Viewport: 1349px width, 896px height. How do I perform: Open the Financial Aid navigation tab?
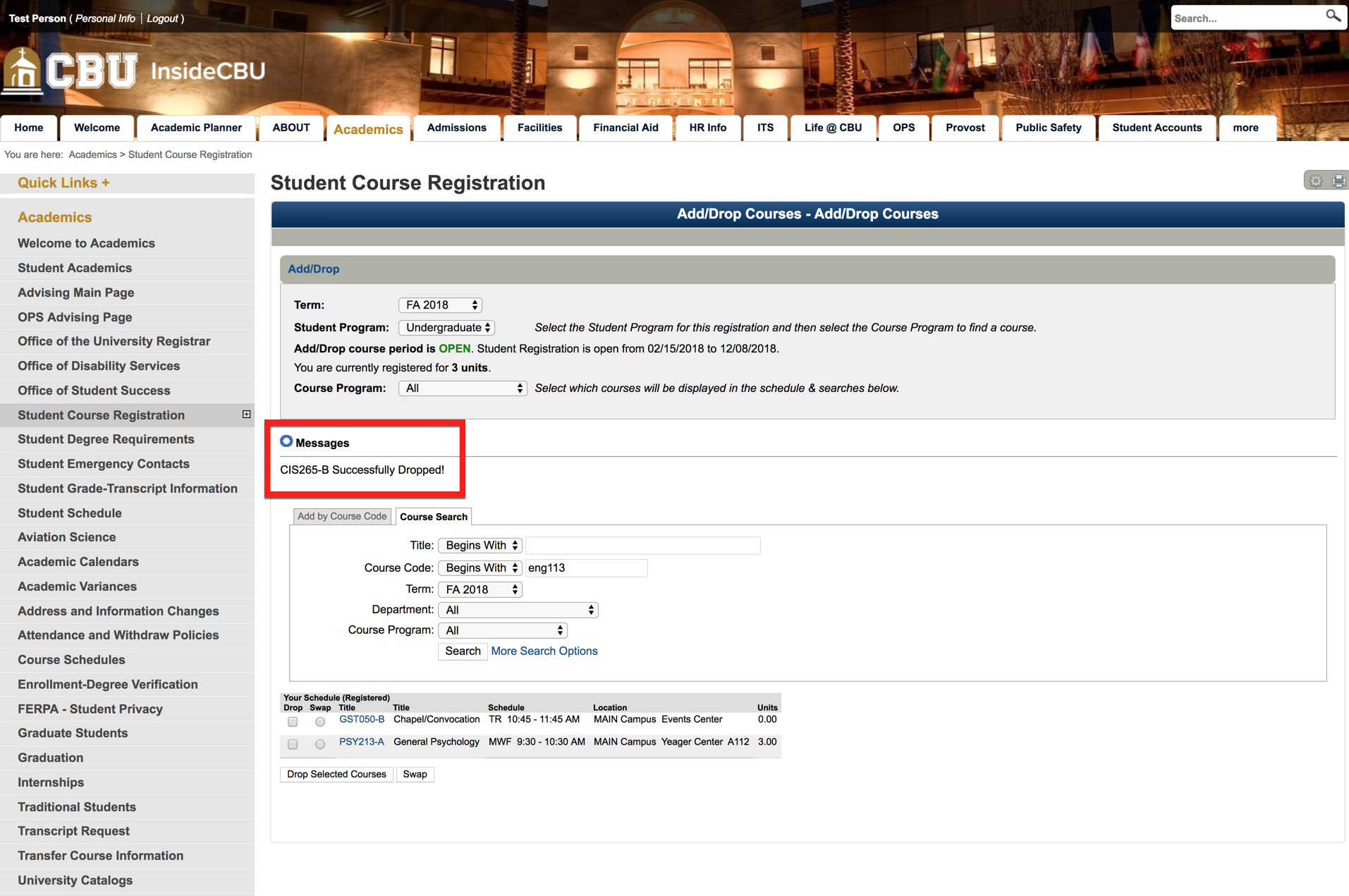point(625,128)
